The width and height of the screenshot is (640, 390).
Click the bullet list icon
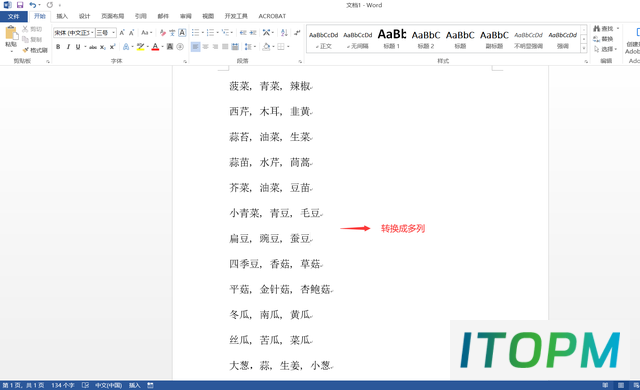coord(196,33)
